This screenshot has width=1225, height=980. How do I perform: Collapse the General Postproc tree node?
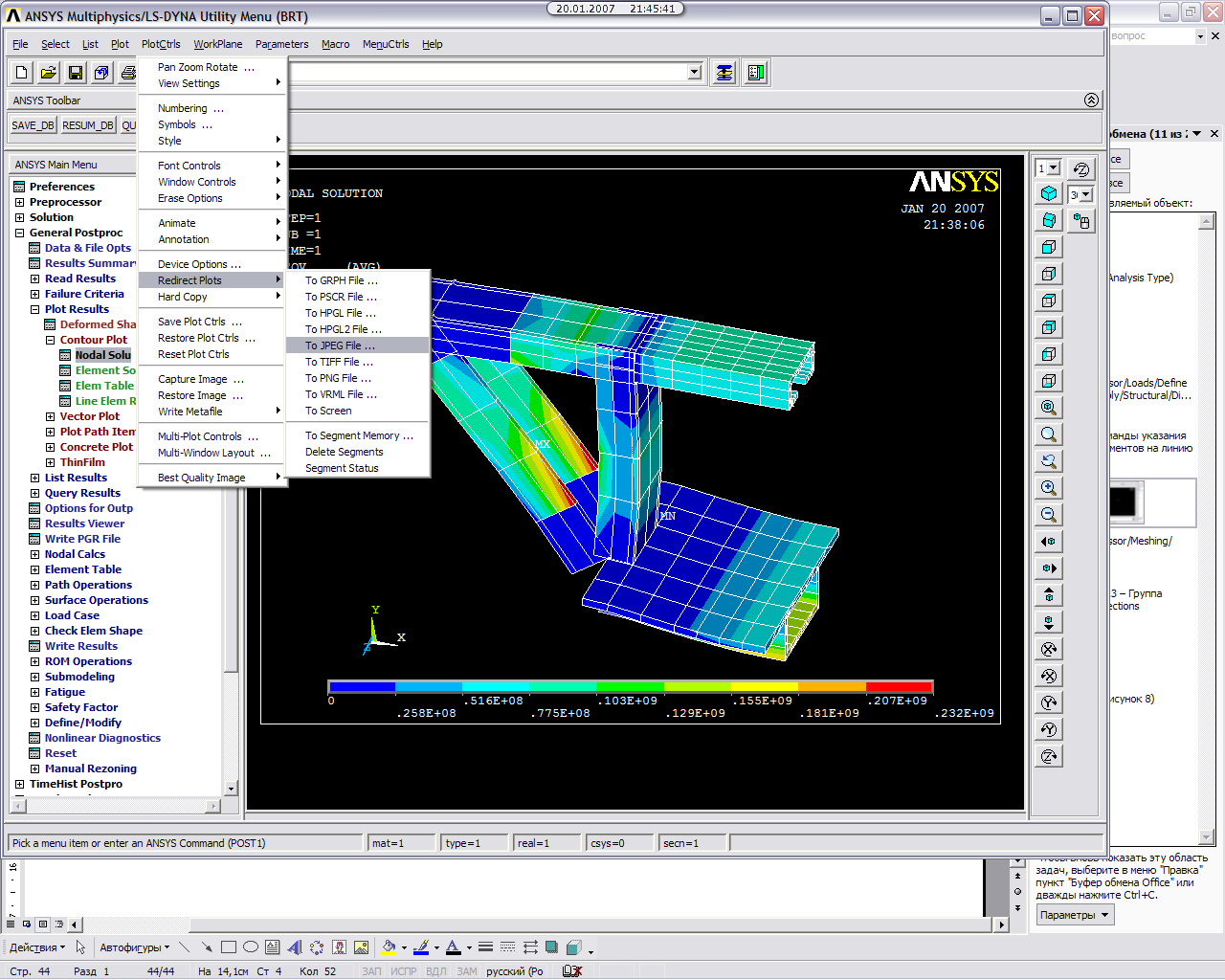[19, 233]
